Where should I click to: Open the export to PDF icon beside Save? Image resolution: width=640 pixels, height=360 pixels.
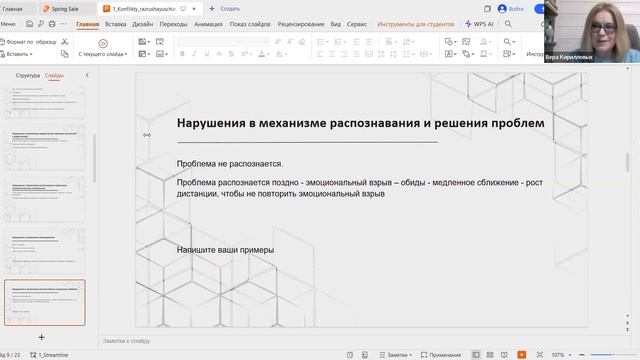[41, 24]
